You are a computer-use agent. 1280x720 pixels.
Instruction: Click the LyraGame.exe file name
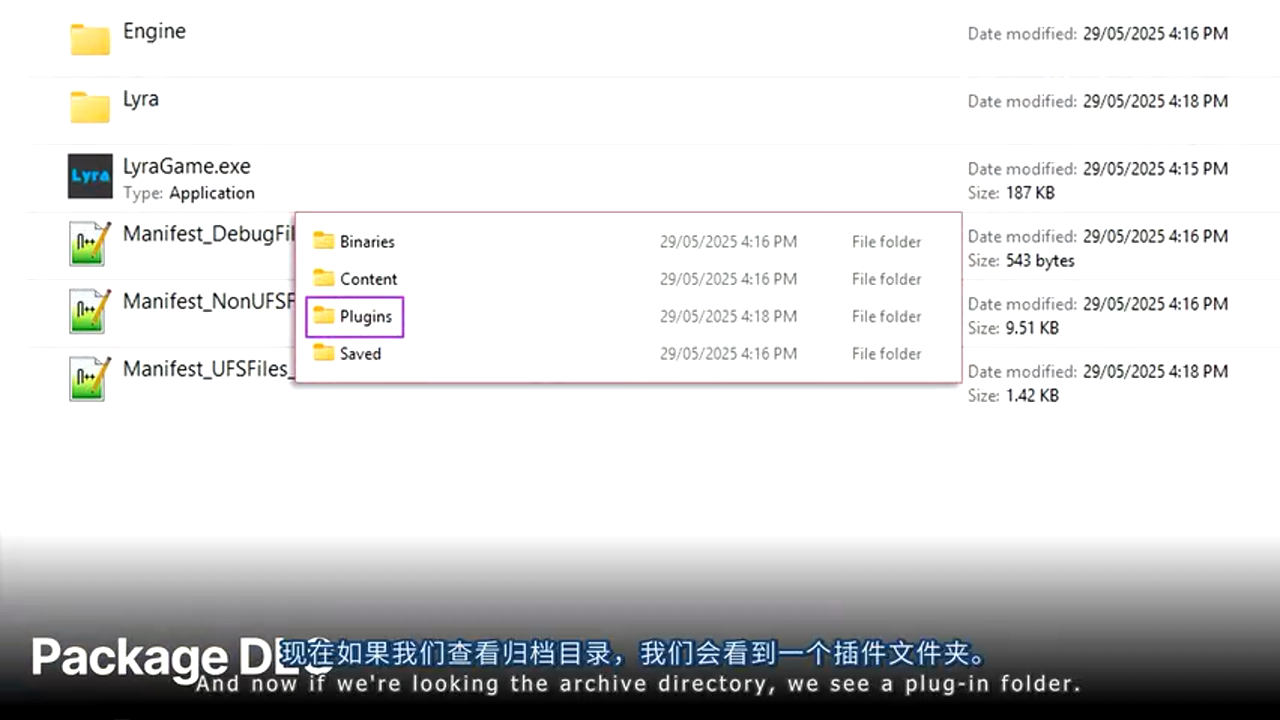pyautogui.click(x=187, y=166)
